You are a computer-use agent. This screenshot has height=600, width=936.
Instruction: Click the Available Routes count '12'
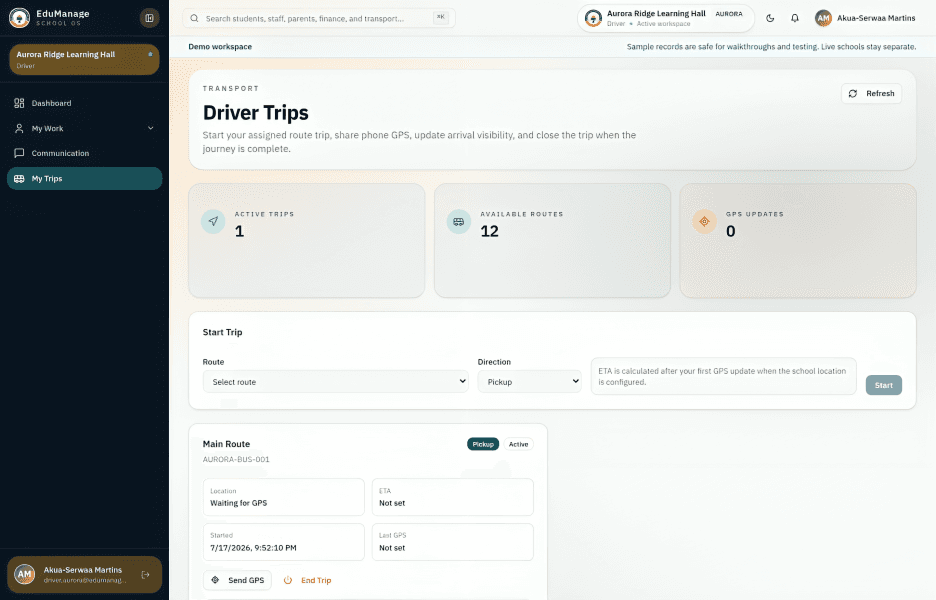pos(489,232)
